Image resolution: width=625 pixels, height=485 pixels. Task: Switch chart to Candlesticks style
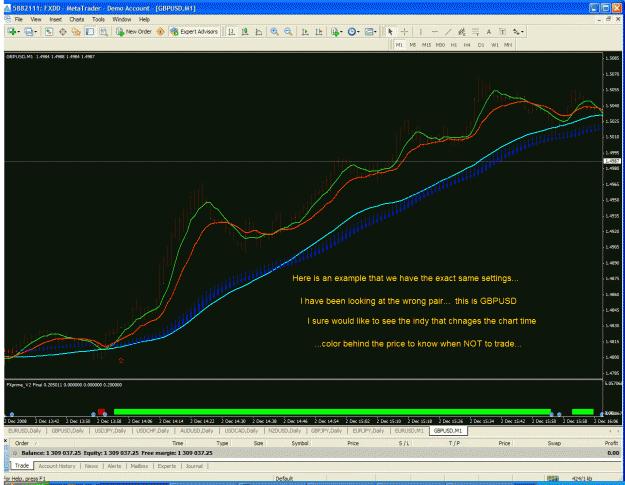click(245, 31)
